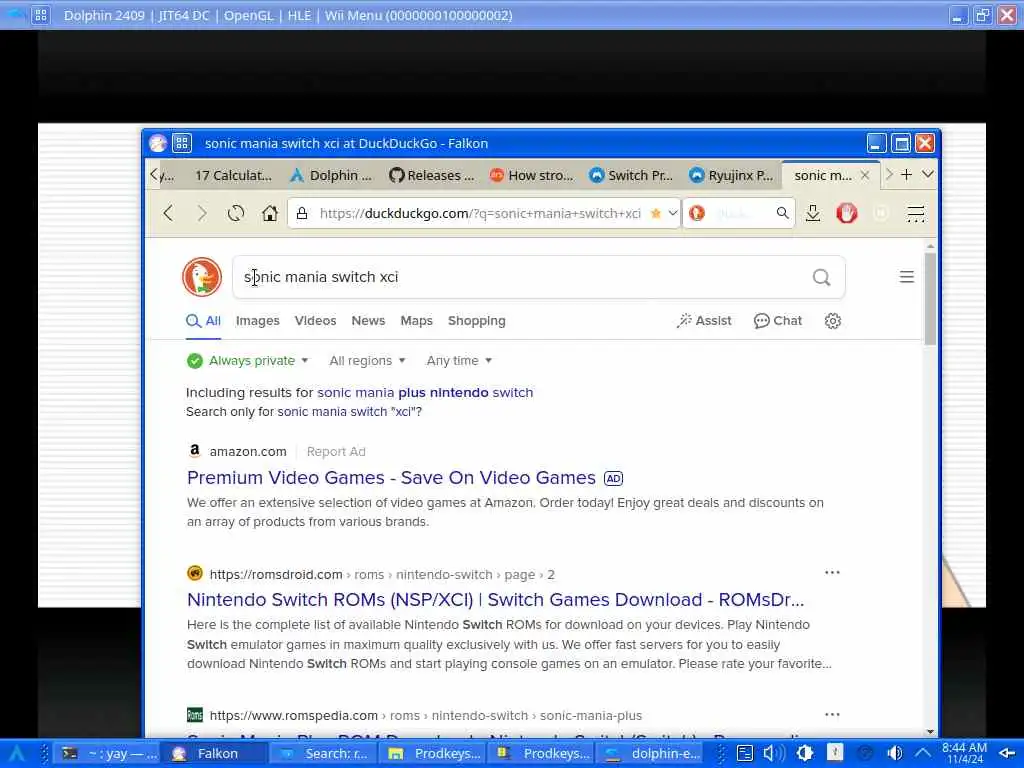
Task: Click the DuckDuckGo search engine icon in toolbar
Action: tap(697, 213)
